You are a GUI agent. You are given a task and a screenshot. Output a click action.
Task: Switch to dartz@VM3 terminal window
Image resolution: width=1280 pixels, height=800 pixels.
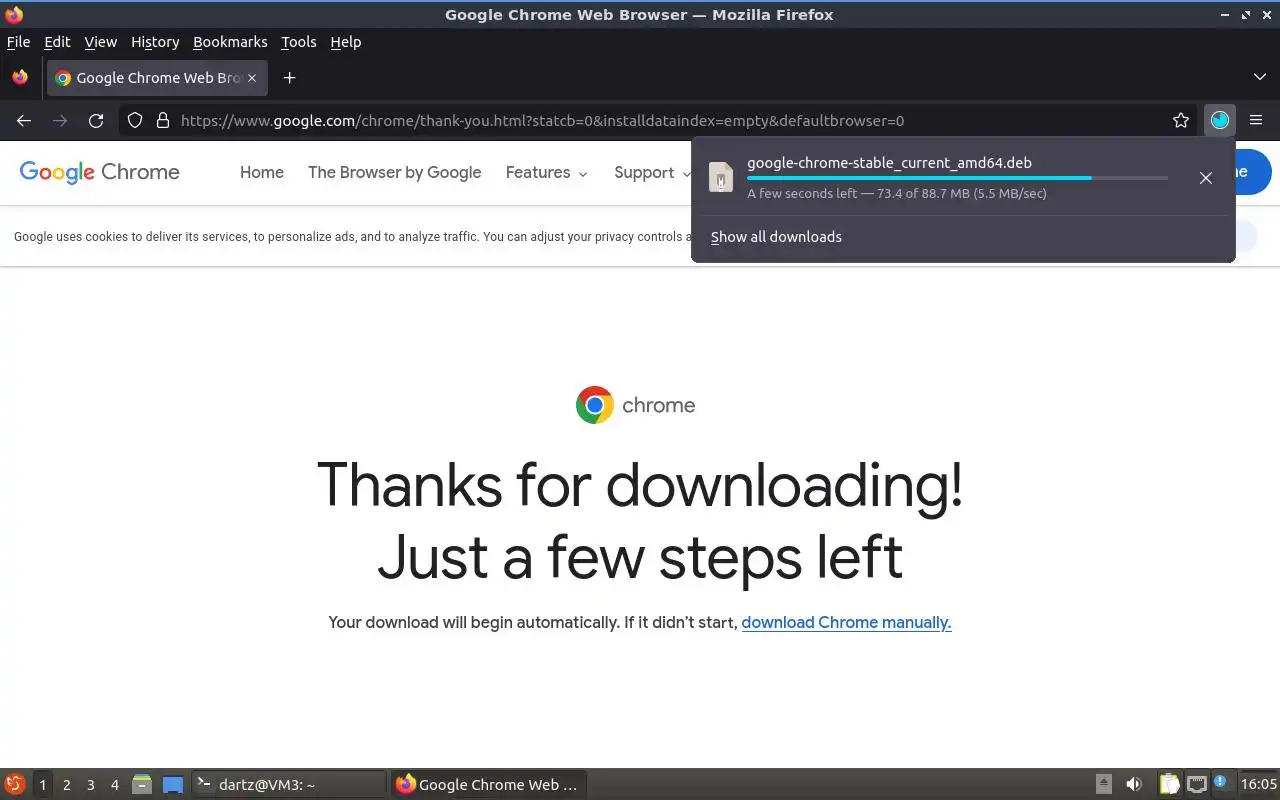(x=288, y=785)
